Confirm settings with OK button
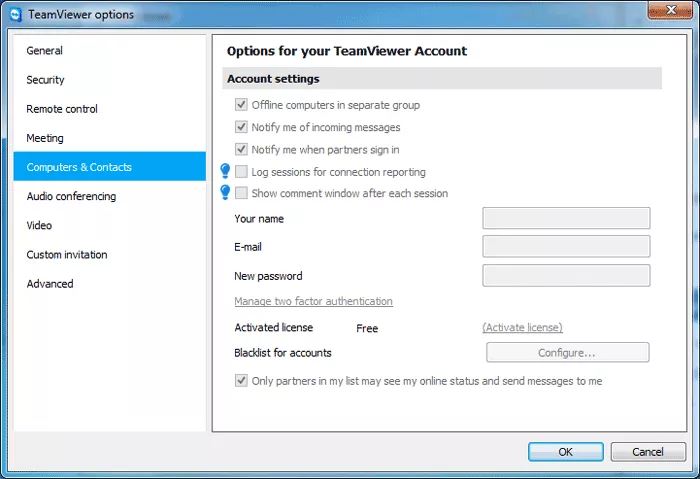 (566, 452)
